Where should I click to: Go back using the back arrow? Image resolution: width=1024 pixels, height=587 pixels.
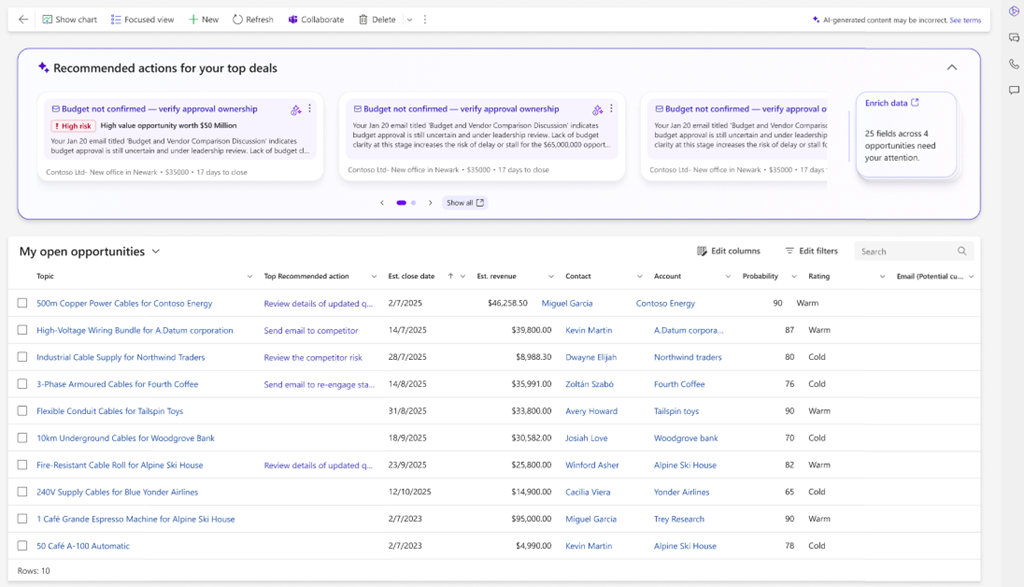point(24,20)
